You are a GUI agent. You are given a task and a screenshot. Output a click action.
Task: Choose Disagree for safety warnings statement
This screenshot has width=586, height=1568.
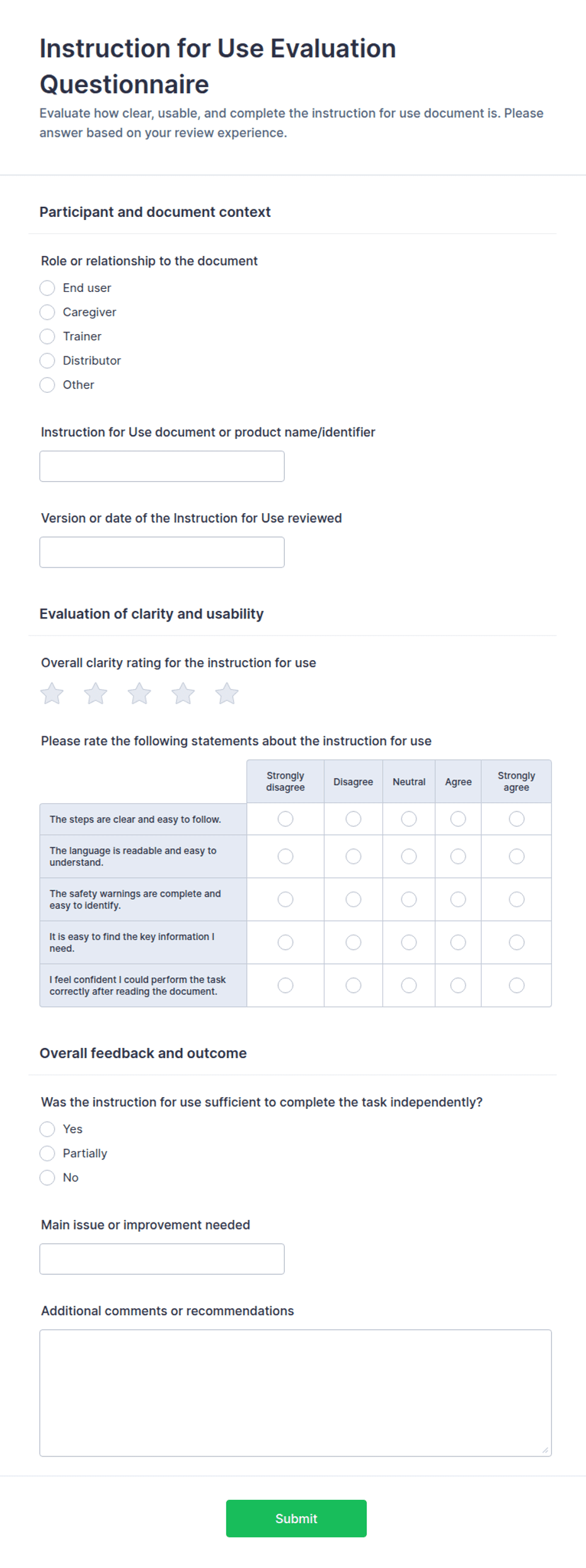click(353, 900)
